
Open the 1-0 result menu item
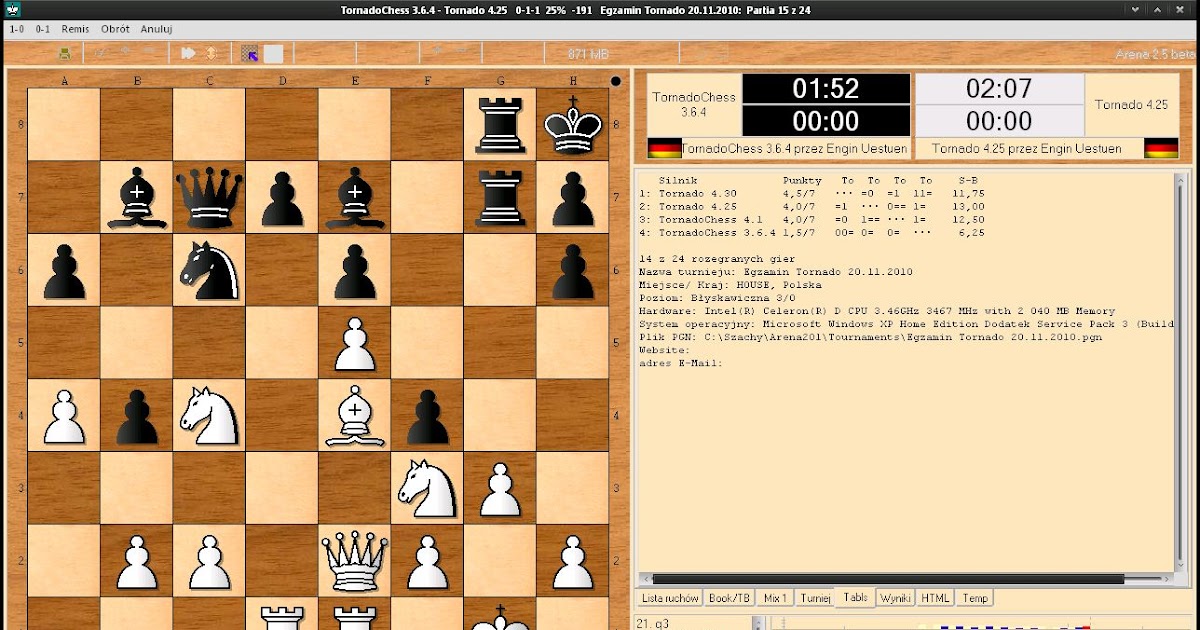click(x=17, y=29)
